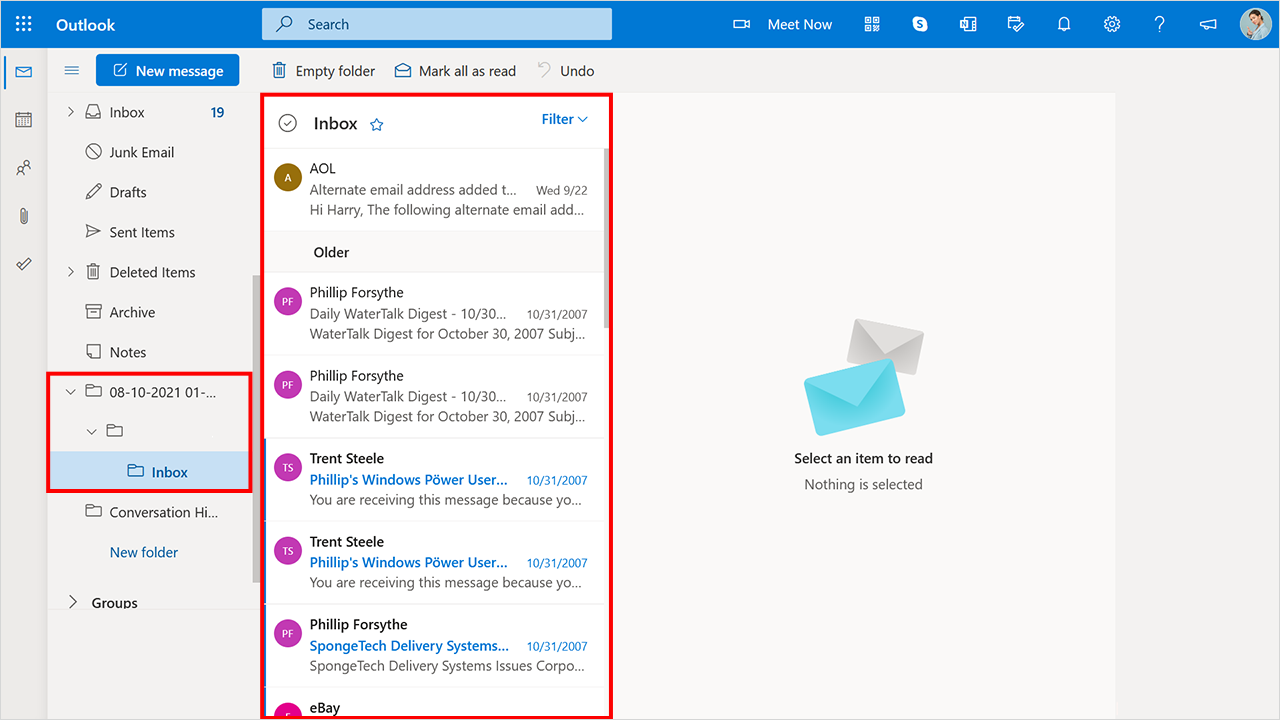Open the eBay message at list bottom

click(x=436, y=703)
